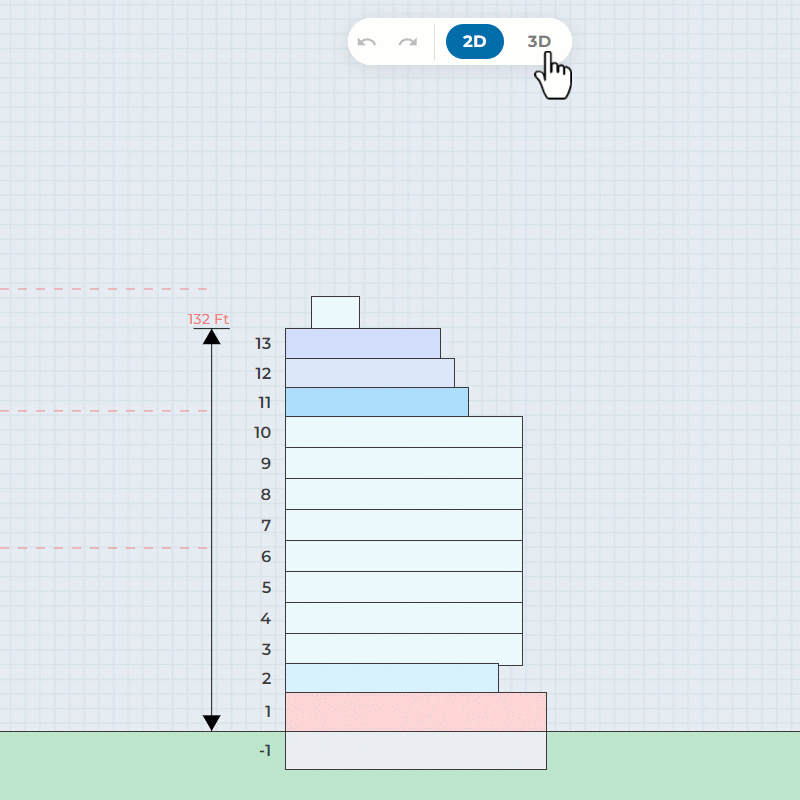Select the 2D view mode

(x=474, y=42)
